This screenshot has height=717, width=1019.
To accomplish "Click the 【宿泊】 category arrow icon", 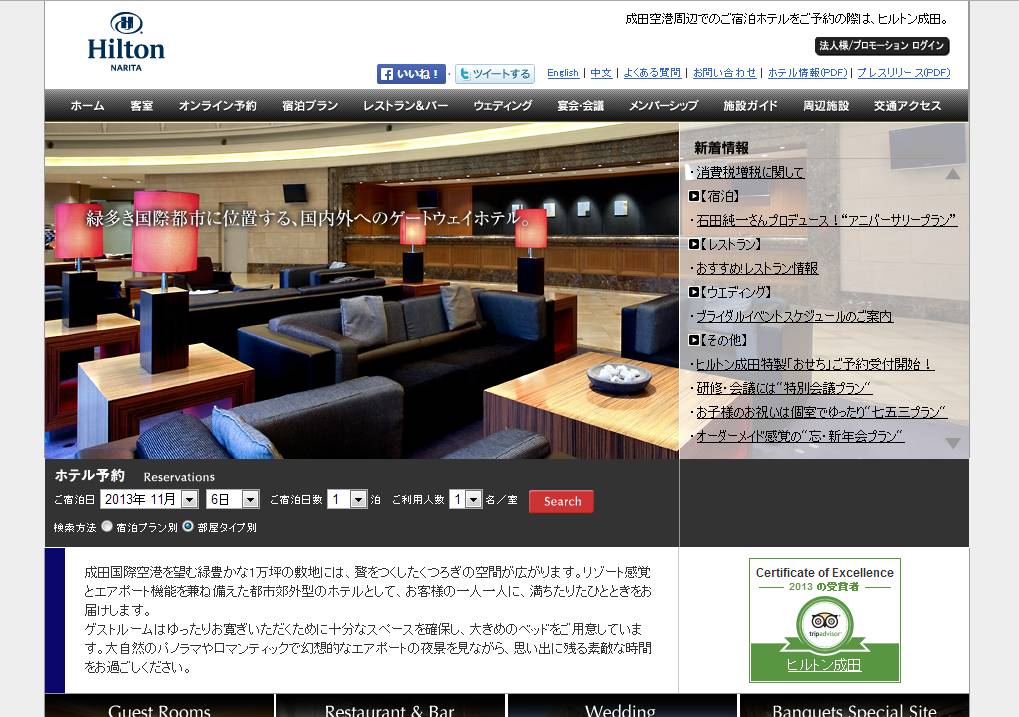I will point(693,196).
